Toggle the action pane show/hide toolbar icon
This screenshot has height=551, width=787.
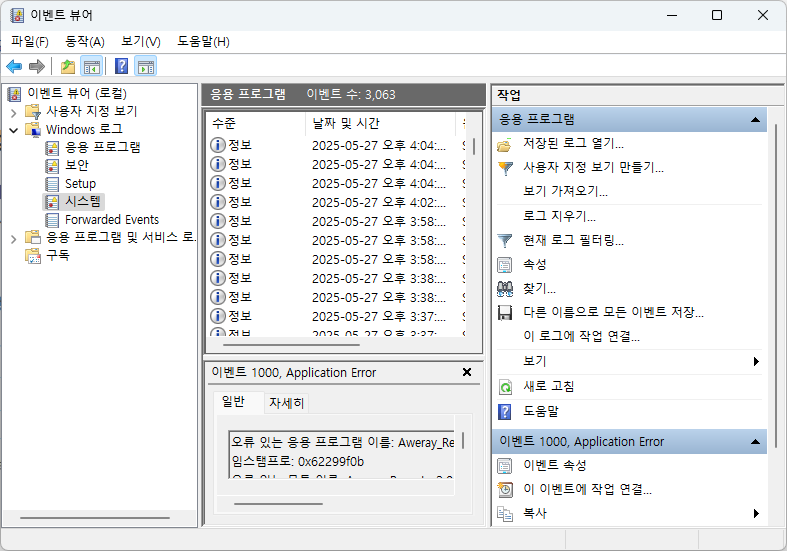146,66
